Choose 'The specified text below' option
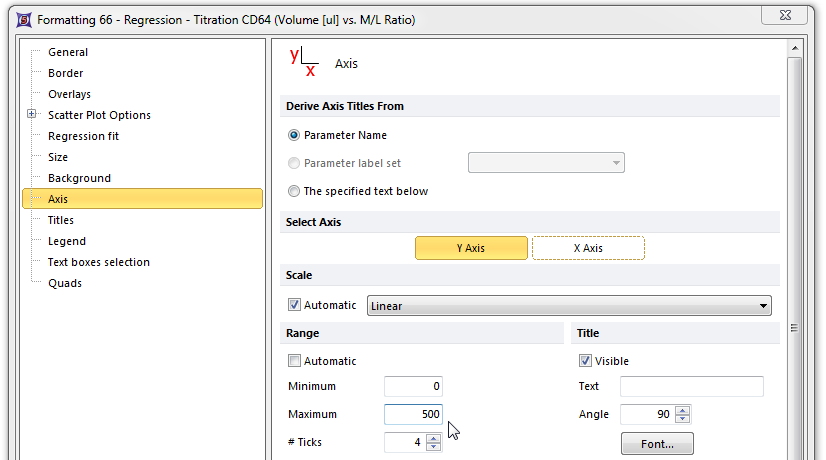 pyautogui.click(x=294, y=191)
